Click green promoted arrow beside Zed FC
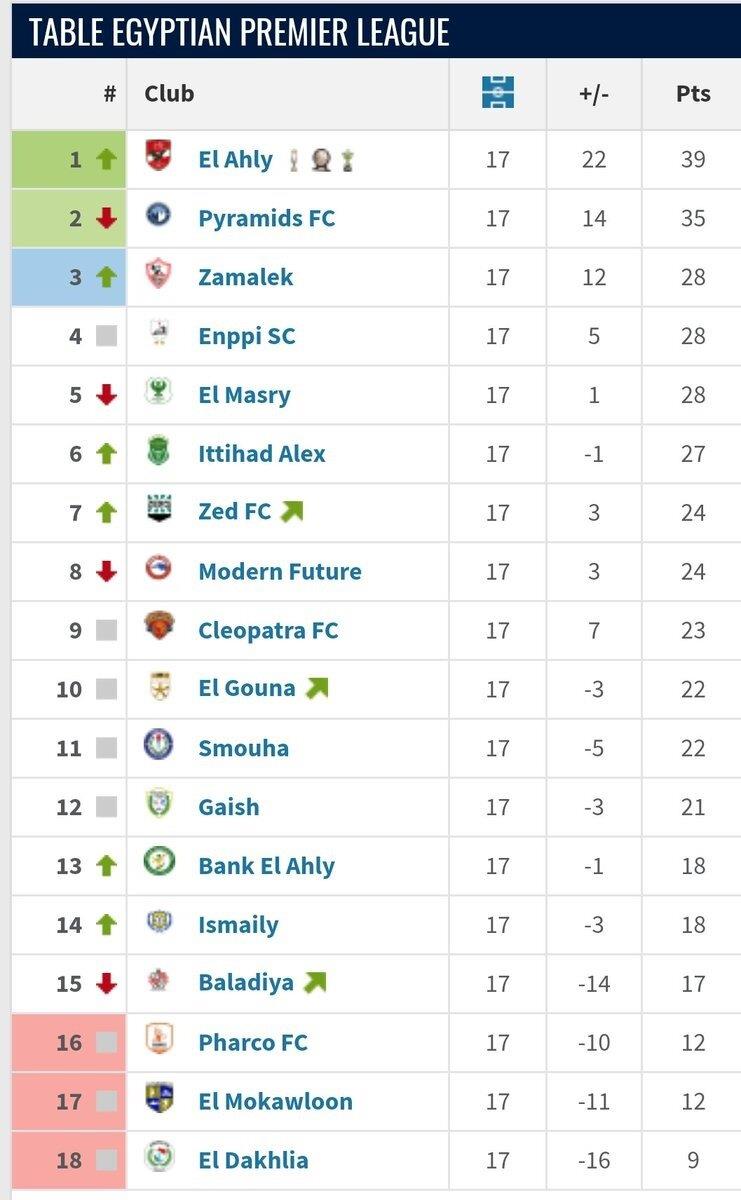Screen dimensions: 741x1200 pos(291,512)
